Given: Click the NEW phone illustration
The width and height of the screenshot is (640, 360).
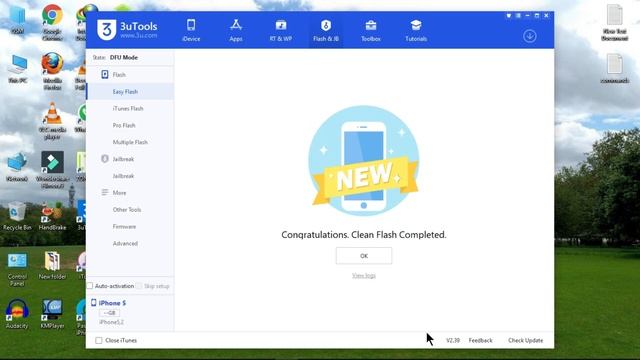Looking at the screenshot, I should tap(364, 161).
